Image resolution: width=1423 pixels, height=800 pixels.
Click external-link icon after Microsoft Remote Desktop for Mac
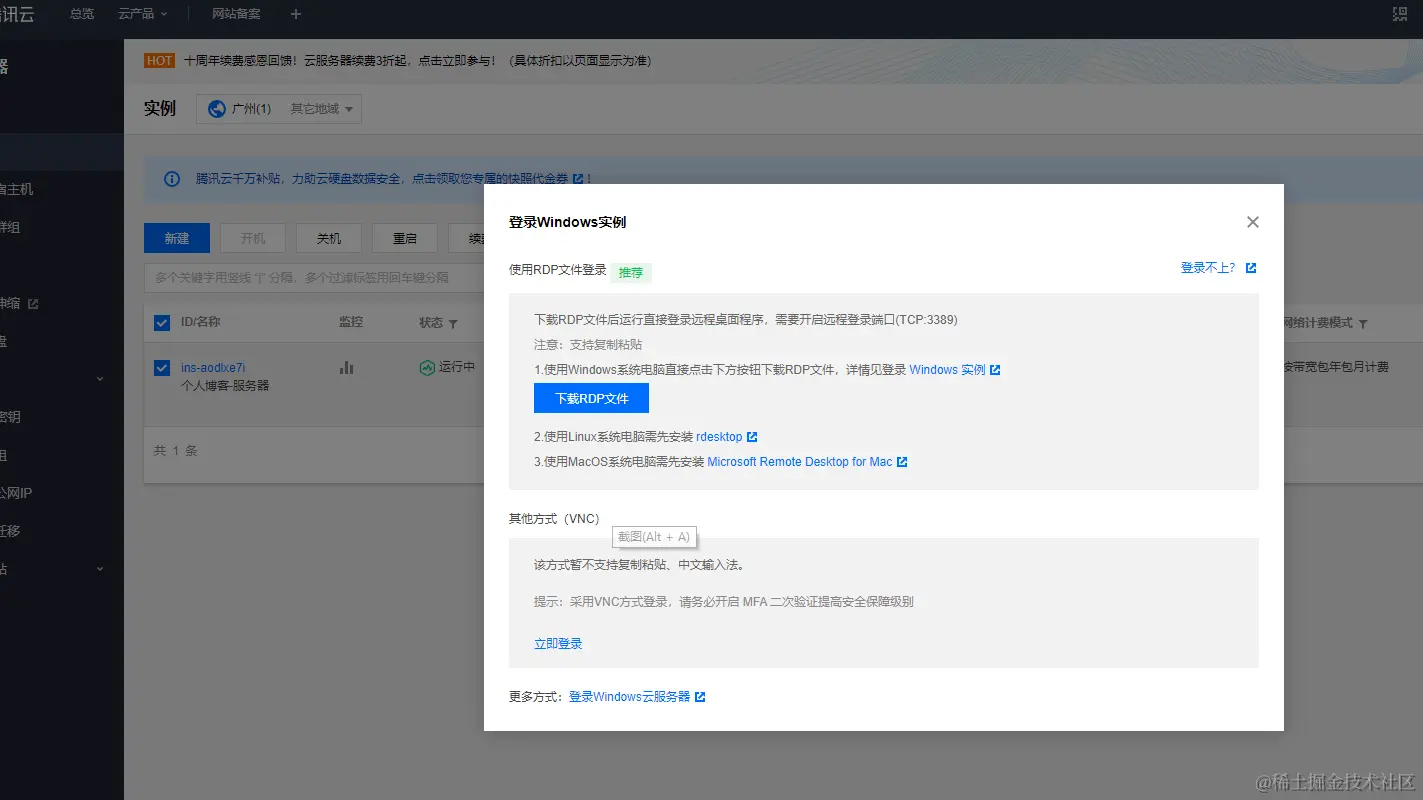click(x=902, y=462)
